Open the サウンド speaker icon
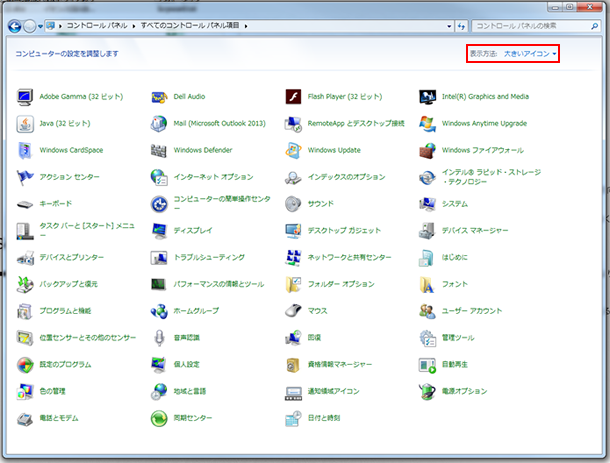The image size is (610, 463). click(293, 204)
